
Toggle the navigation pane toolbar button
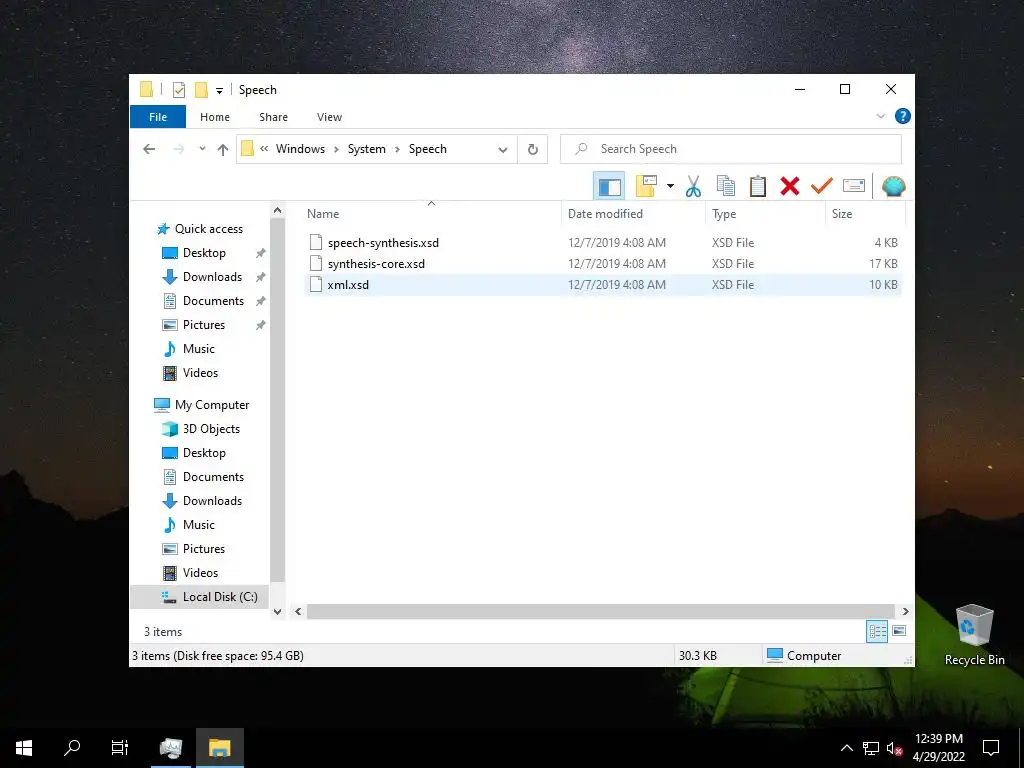[609, 187]
